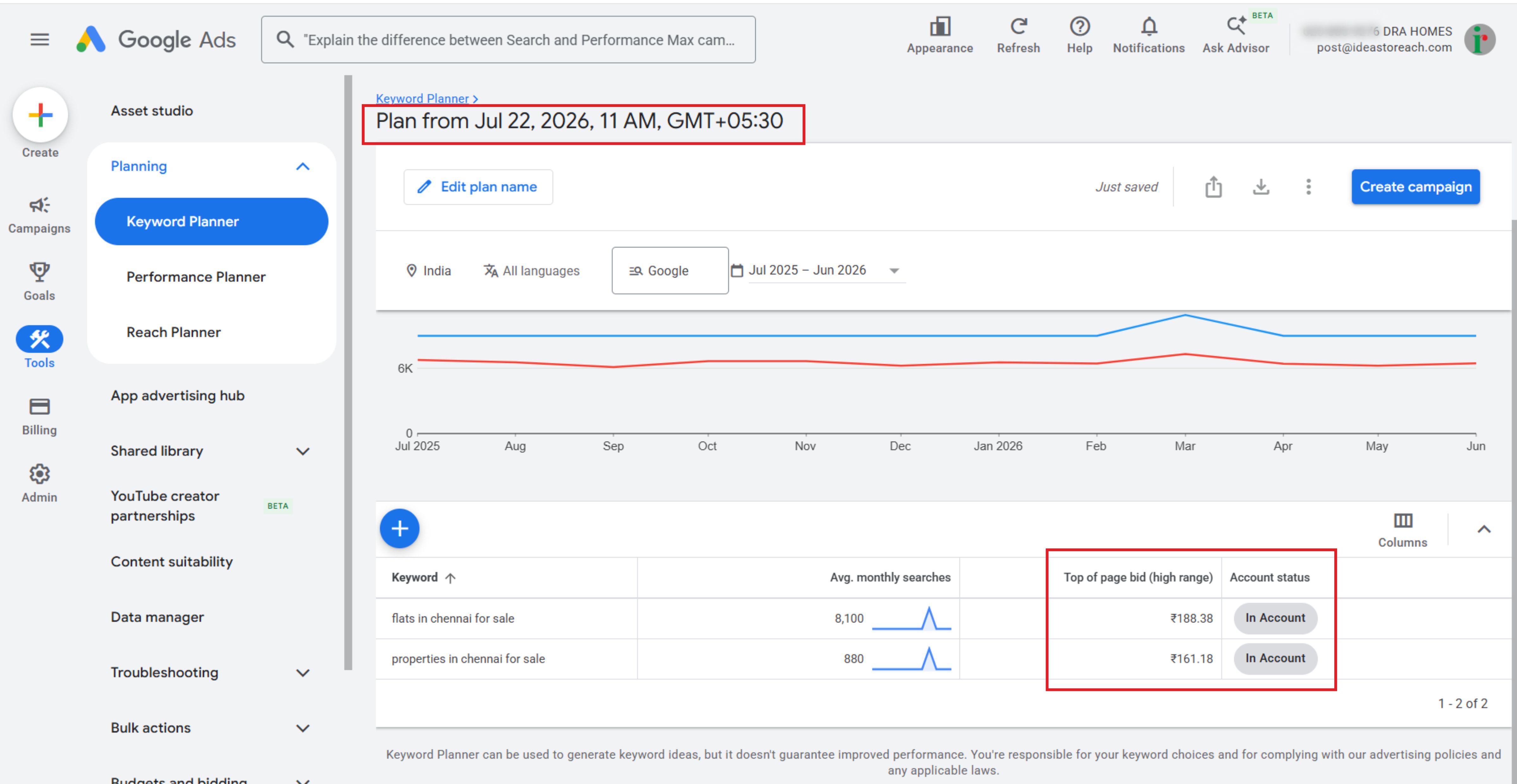
Task: Click the Google Ads logo
Action: point(156,40)
